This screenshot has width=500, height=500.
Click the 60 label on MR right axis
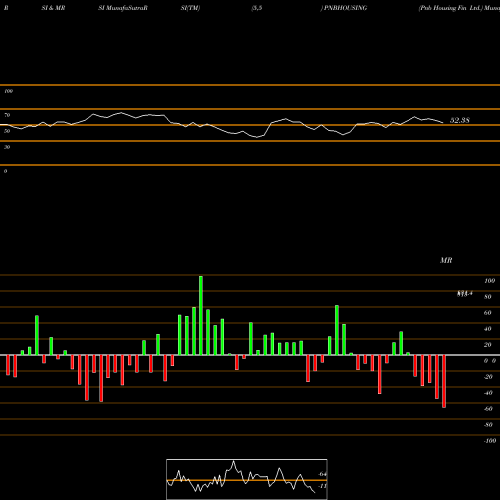[488, 313]
